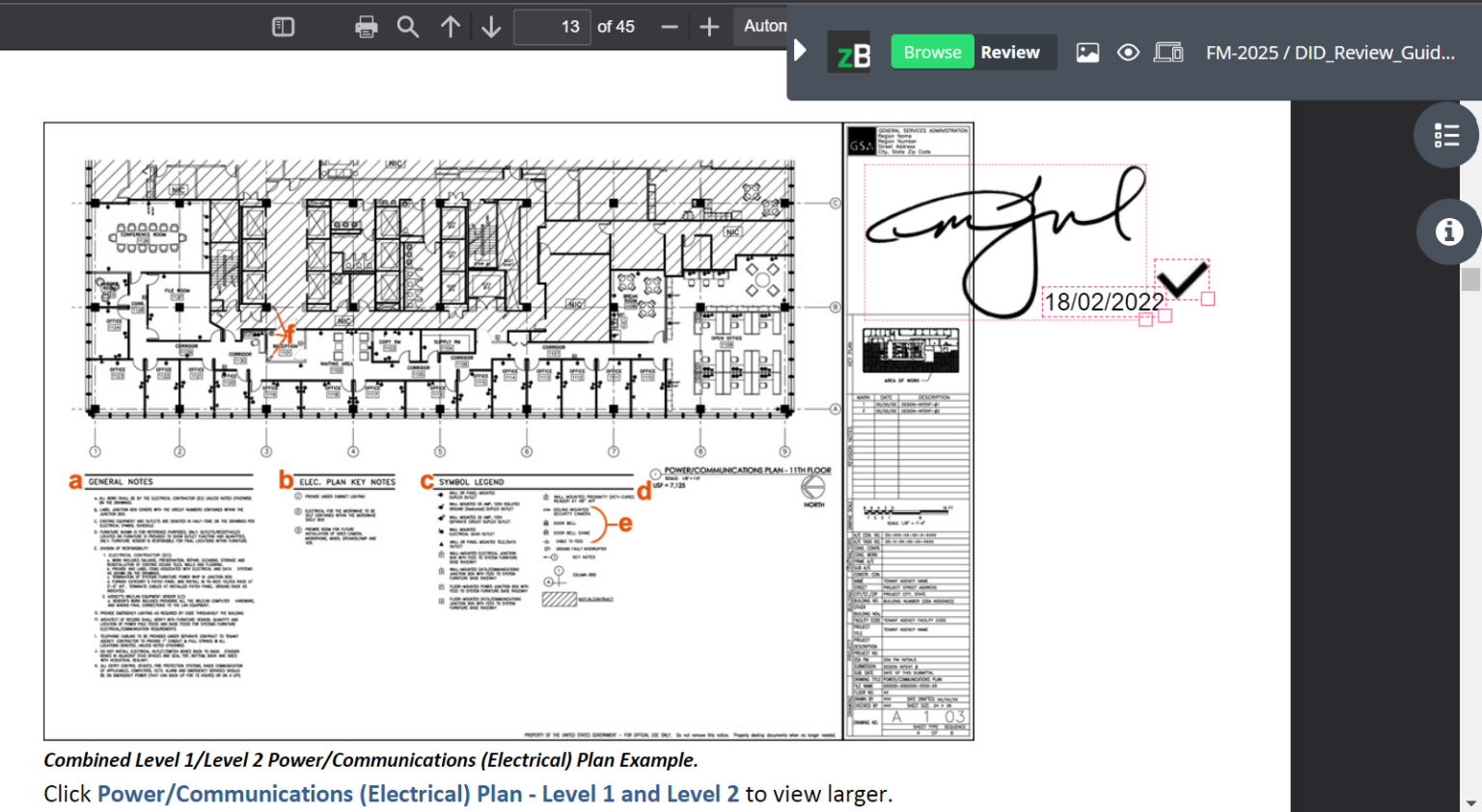Click the page number input showing 13
The image size is (1482, 812).
(x=553, y=26)
